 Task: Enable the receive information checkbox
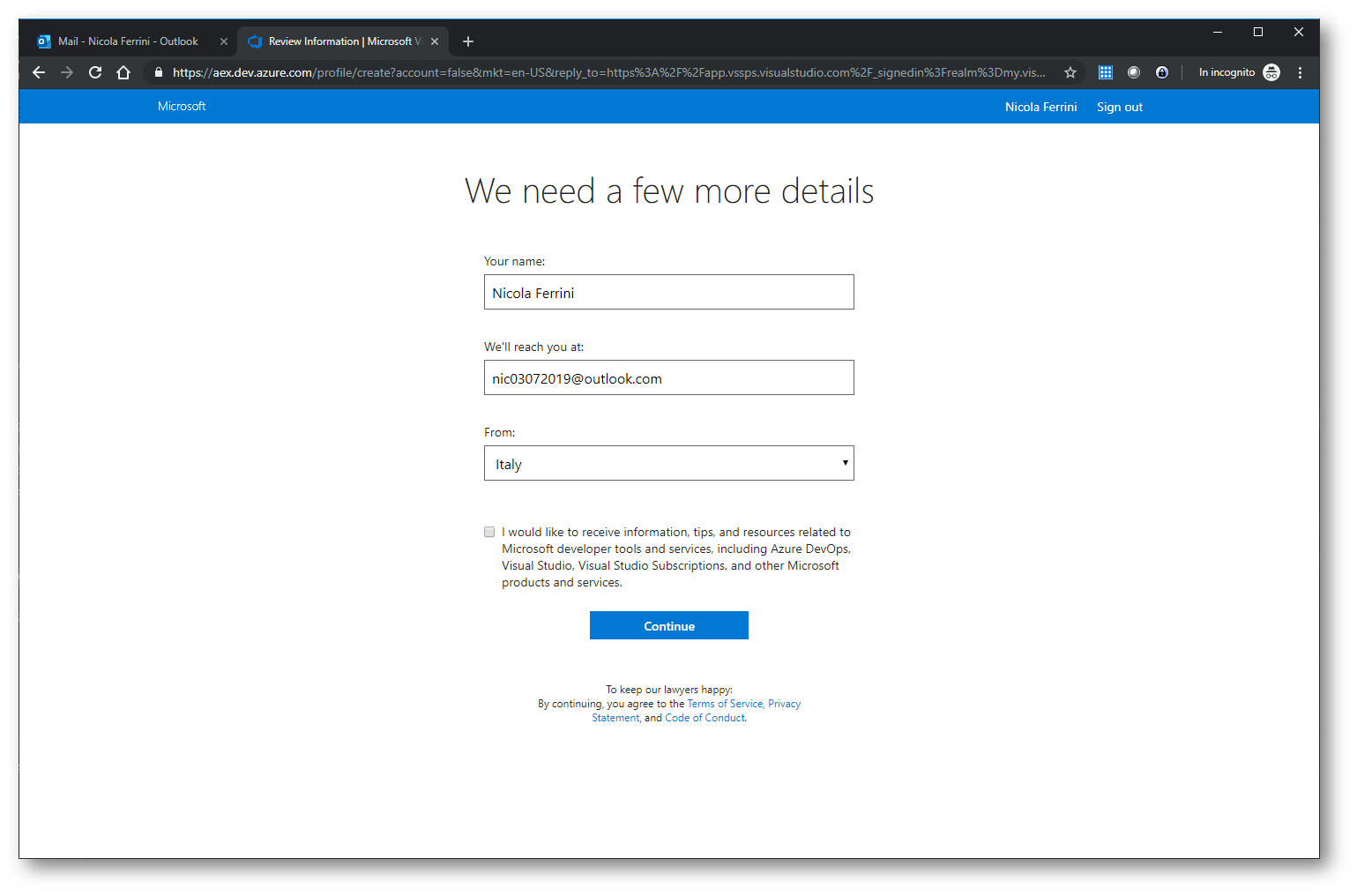(489, 532)
